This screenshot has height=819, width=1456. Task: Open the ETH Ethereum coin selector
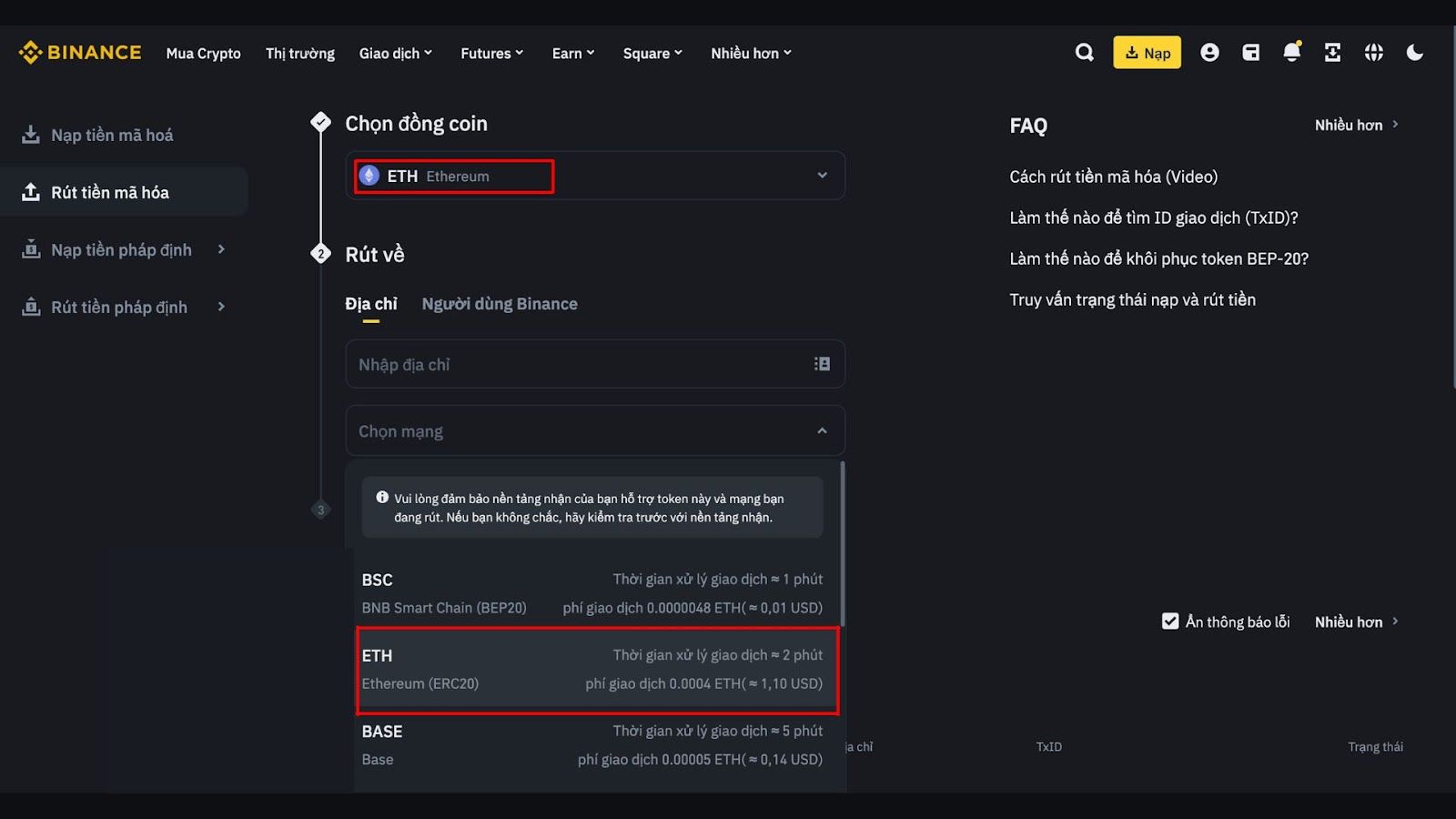pos(595,176)
